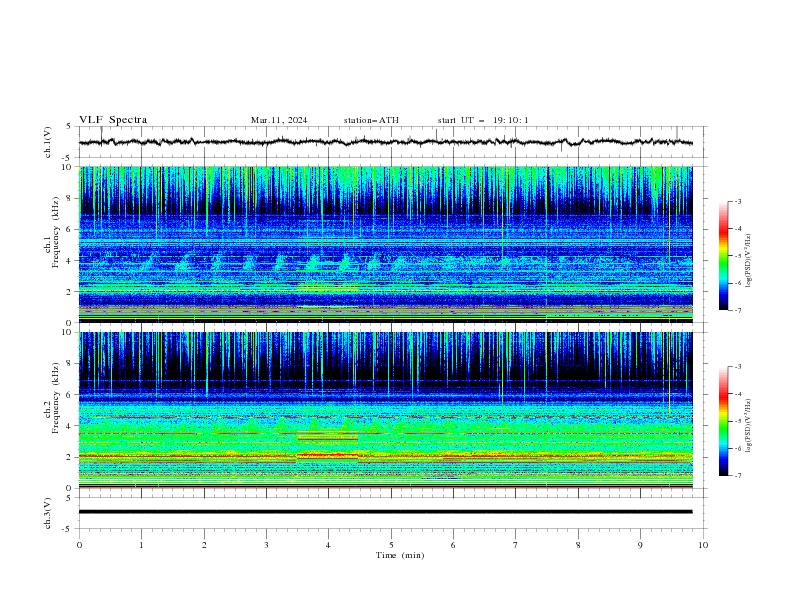This screenshot has height=612, width=792.
Task: Click the ch.1 voltage waveform trace
Action: (385, 142)
